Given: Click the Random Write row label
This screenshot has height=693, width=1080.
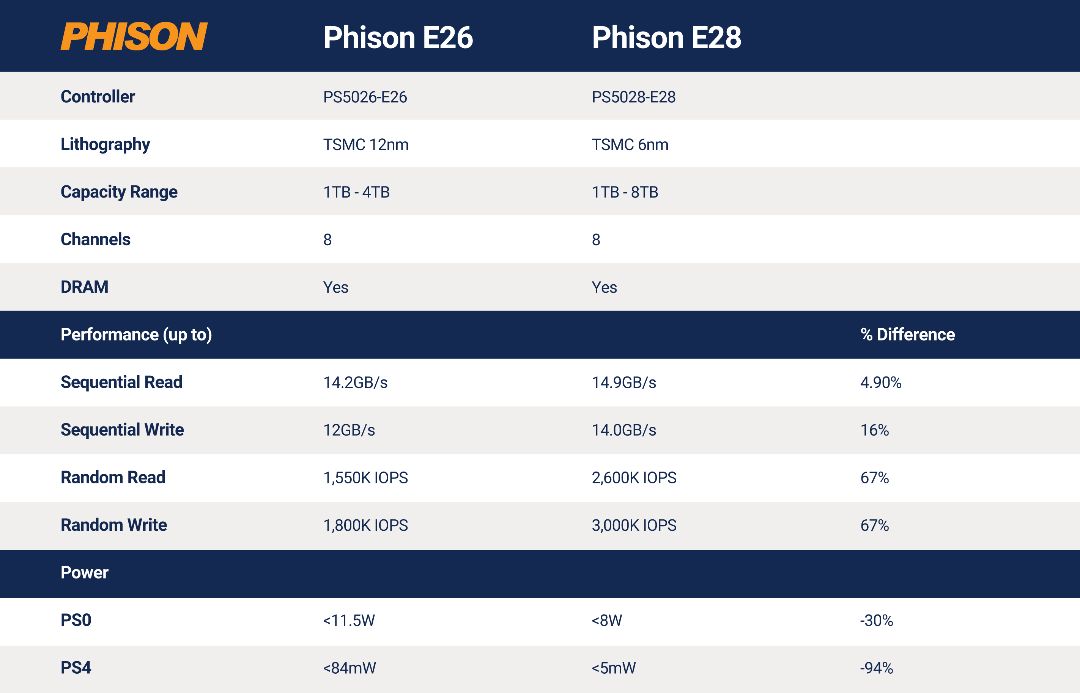Looking at the screenshot, I should (x=114, y=525).
